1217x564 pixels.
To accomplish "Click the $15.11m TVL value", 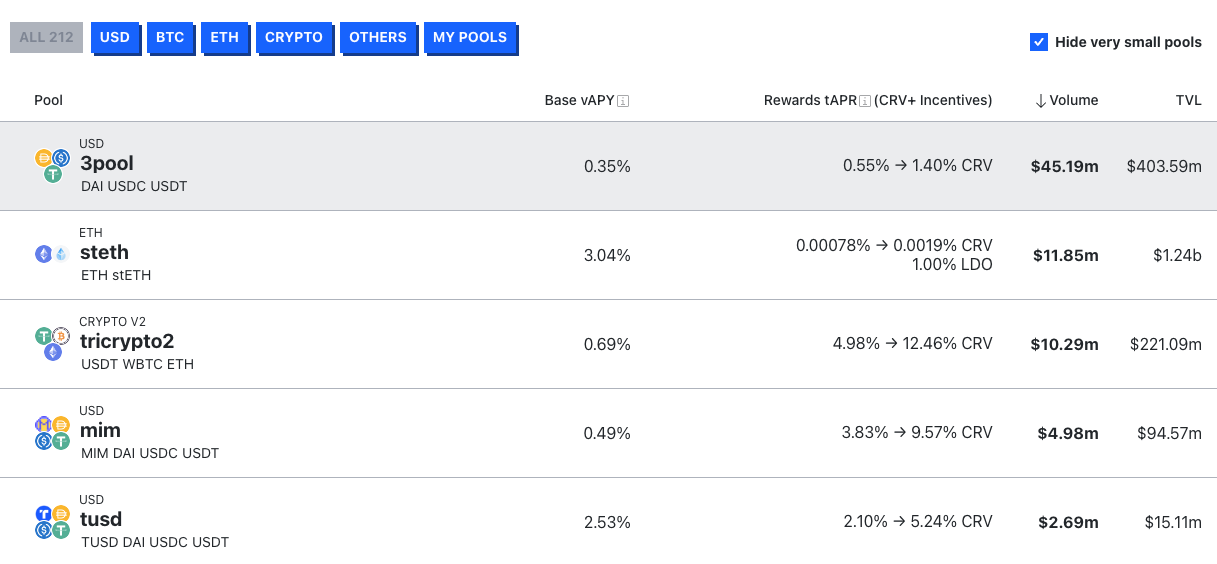I will pyautogui.click(x=1173, y=522).
